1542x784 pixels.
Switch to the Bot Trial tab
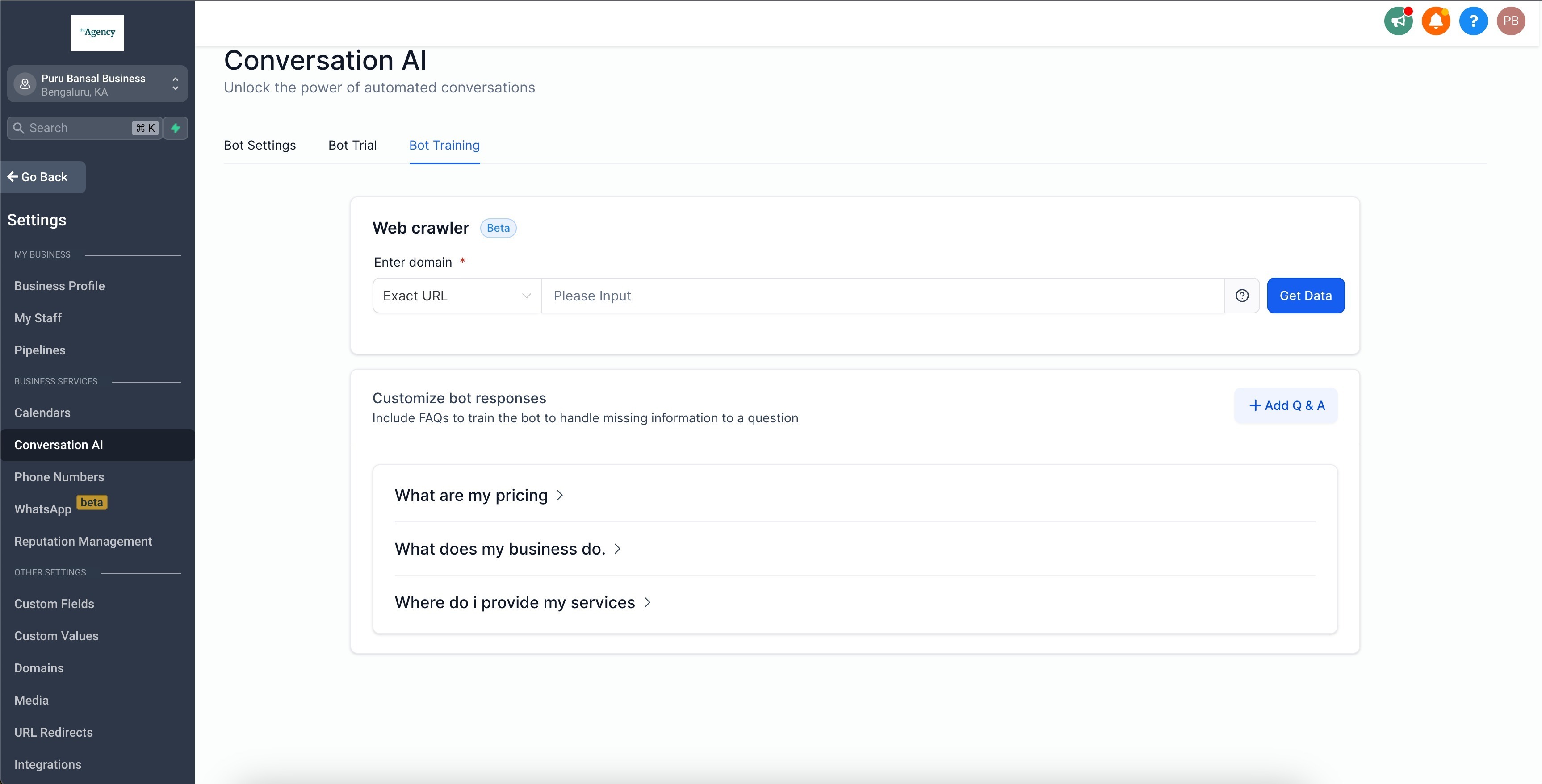[x=352, y=146]
